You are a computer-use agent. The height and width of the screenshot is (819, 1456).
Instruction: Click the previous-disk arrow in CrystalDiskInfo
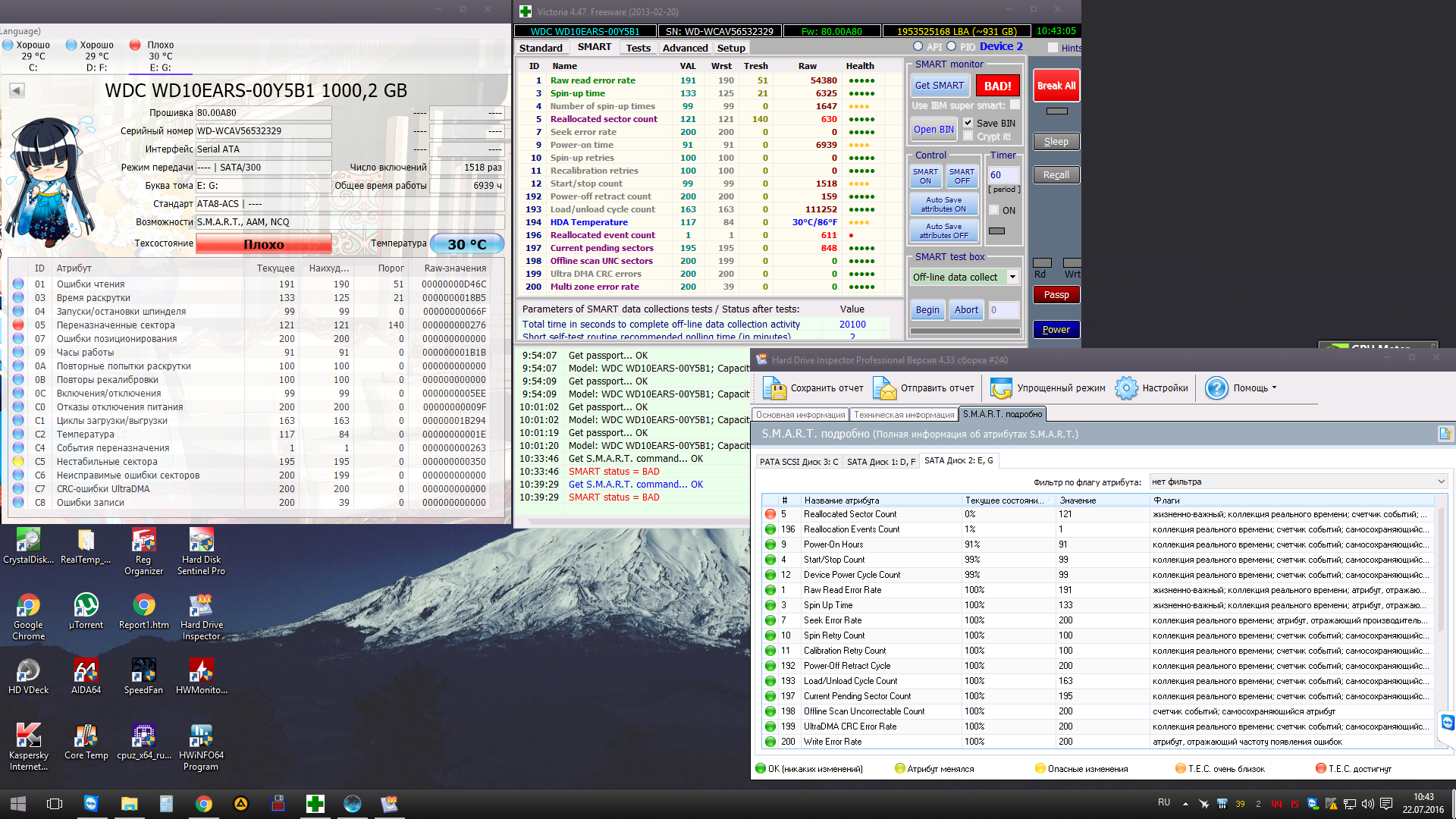tap(17, 91)
